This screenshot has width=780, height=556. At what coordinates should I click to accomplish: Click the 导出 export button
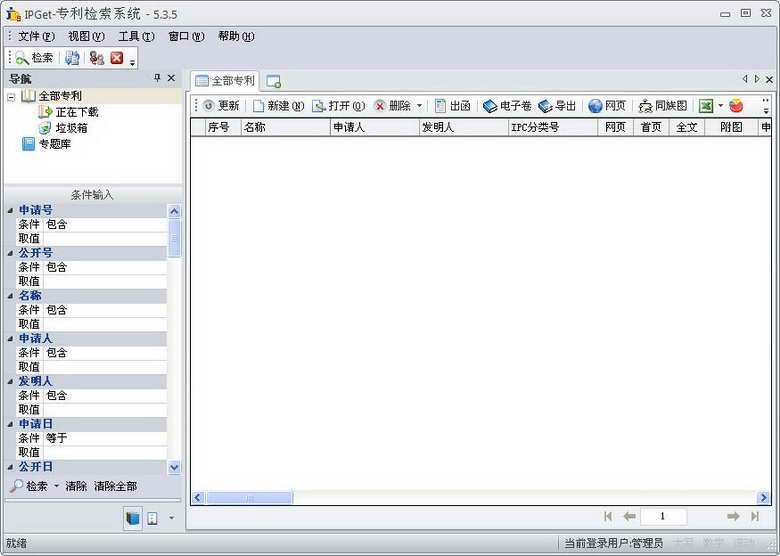pyautogui.click(x=557, y=106)
